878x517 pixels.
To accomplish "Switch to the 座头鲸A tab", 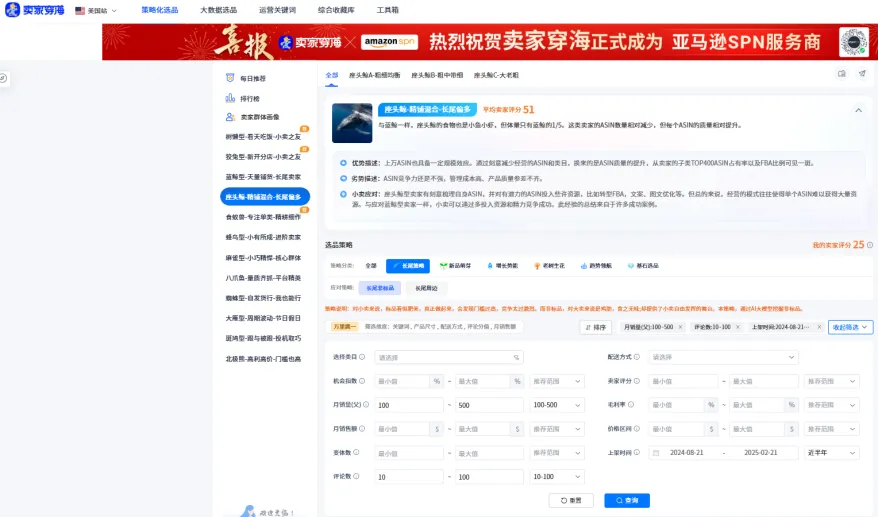I will [374, 75].
